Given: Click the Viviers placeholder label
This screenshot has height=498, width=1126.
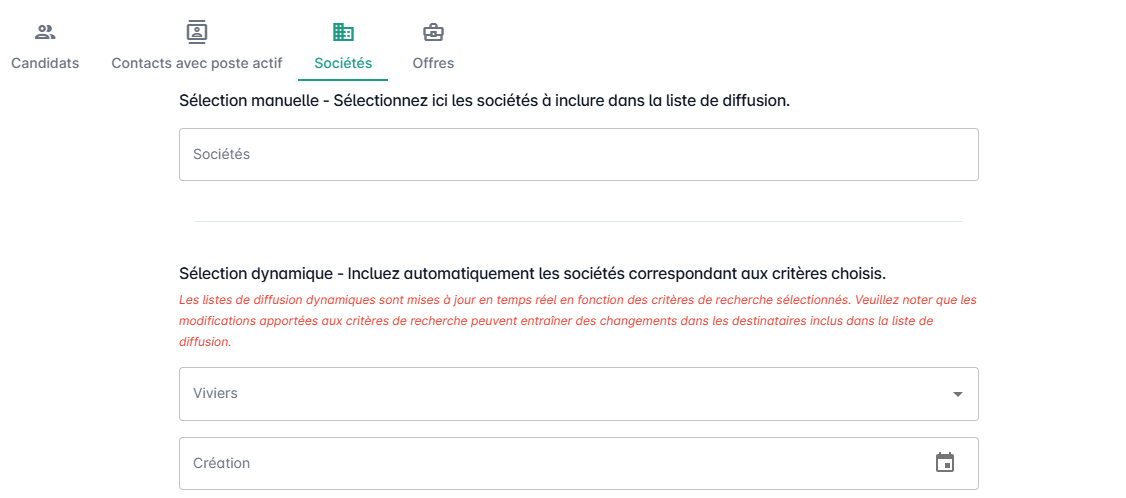Looking at the screenshot, I should click(215, 393).
